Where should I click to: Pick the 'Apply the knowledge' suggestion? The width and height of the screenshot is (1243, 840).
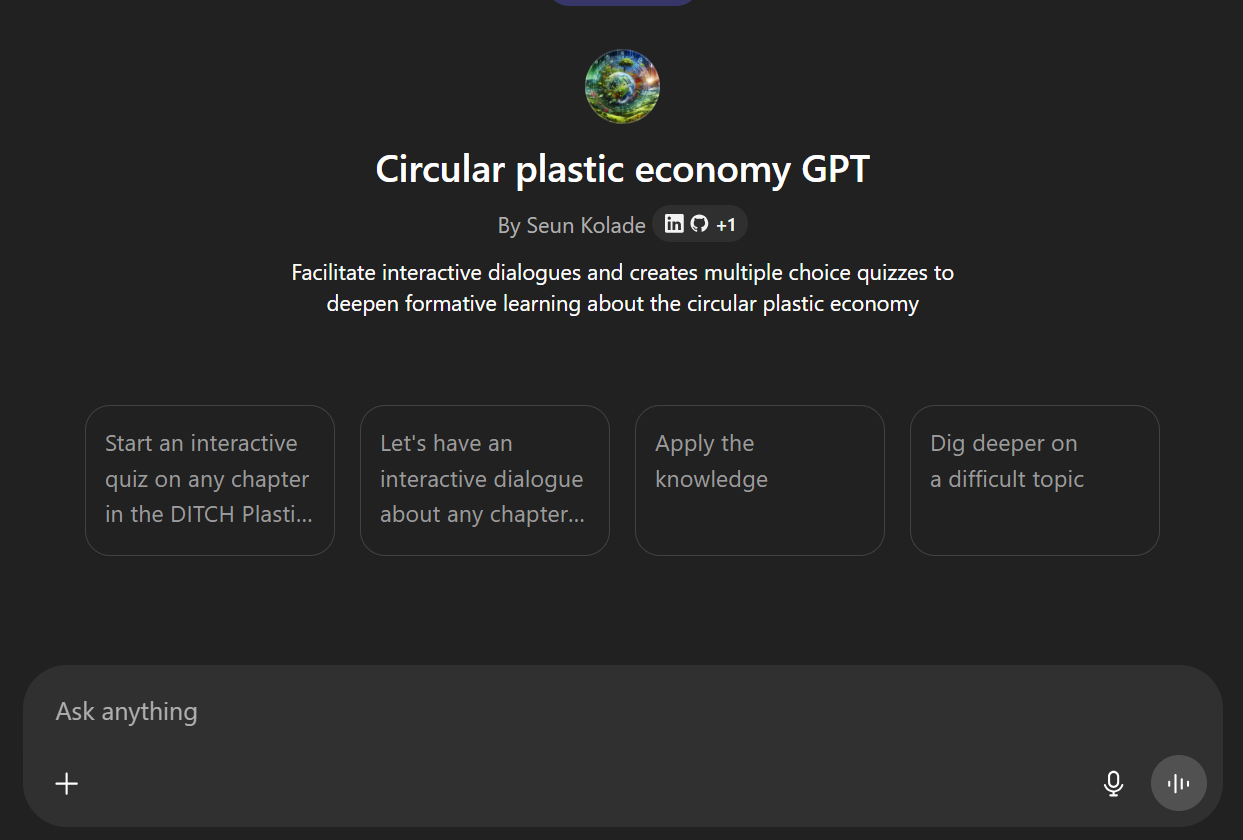(x=760, y=480)
